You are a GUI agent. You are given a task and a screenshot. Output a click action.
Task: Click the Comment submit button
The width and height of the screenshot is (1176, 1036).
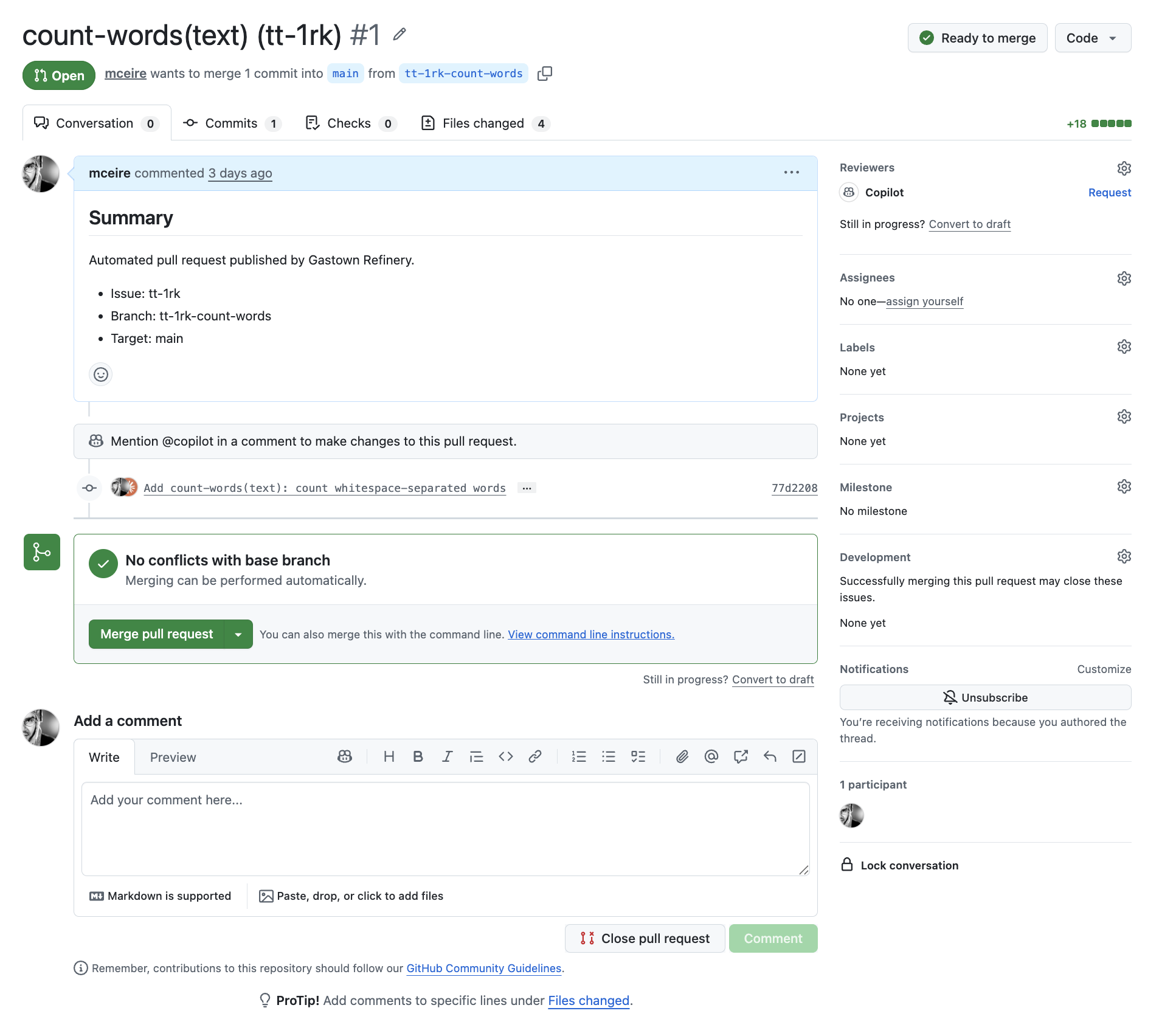click(773, 938)
